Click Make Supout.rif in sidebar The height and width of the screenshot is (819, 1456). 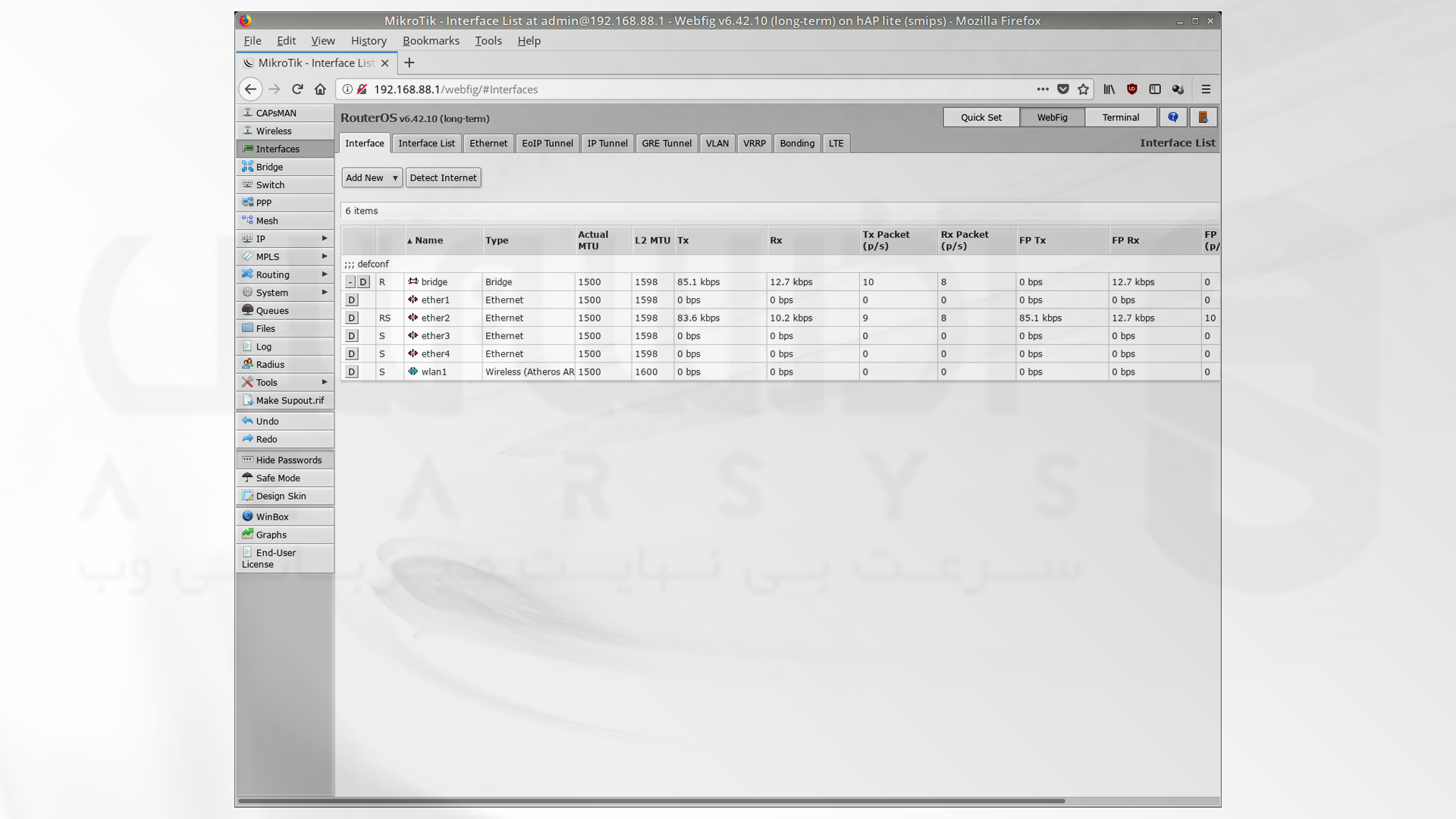[284, 400]
